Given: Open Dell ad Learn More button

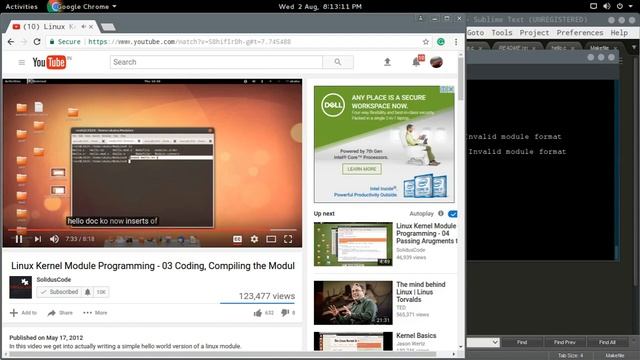Looking at the screenshot, I should click(x=362, y=169).
